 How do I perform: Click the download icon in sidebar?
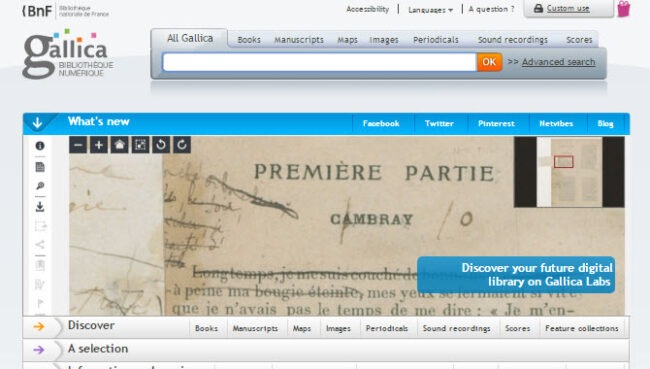pos(40,206)
